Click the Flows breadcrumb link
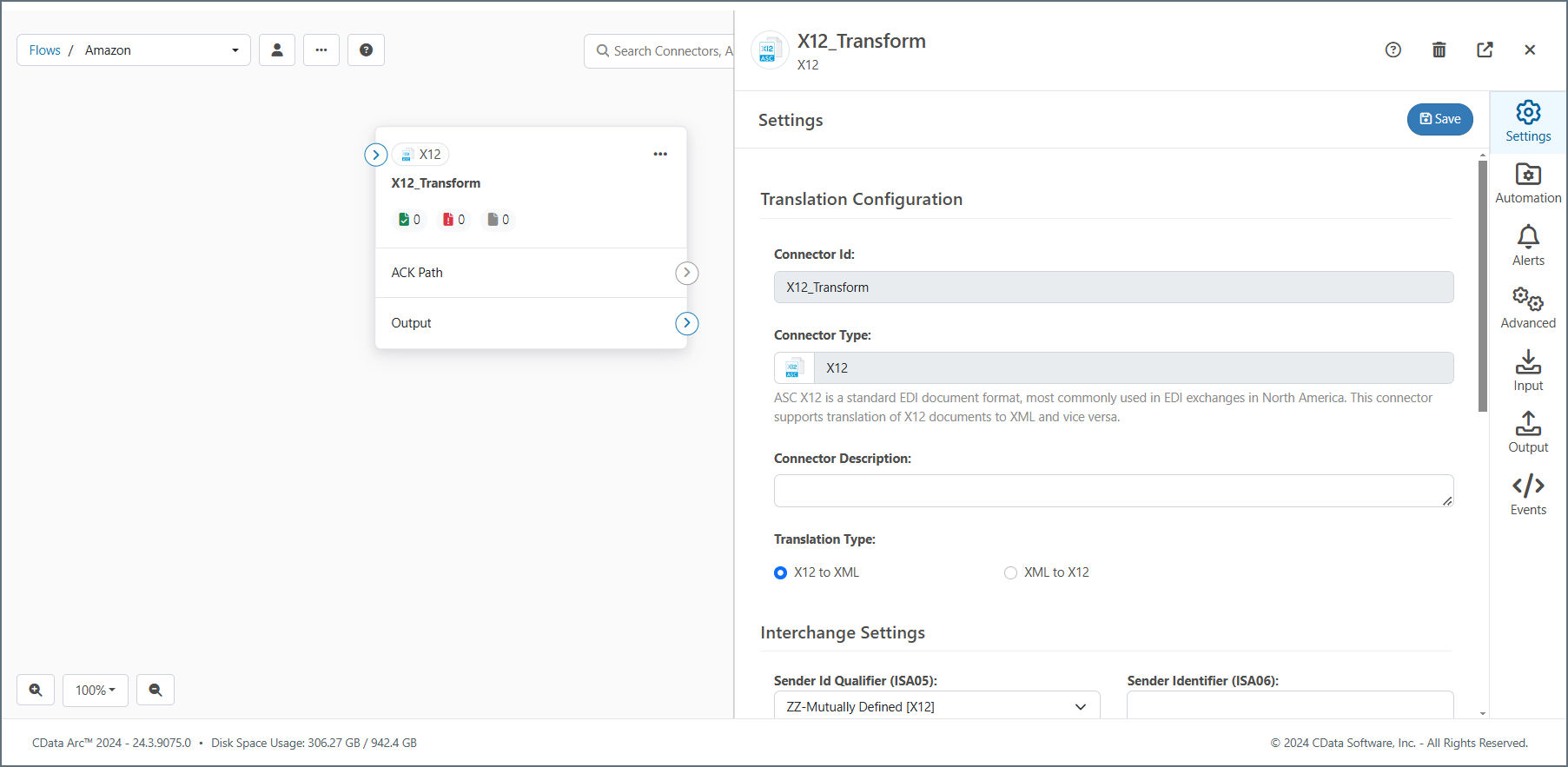1568x767 pixels. click(44, 50)
